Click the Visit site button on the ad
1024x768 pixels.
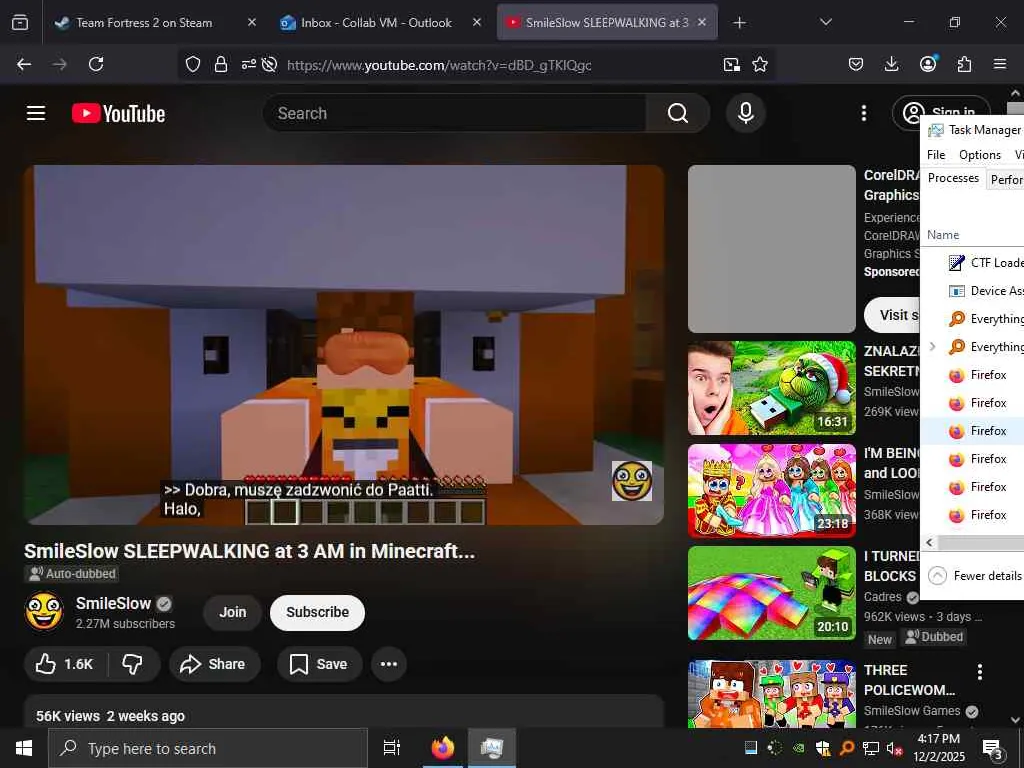click(892, 315)
